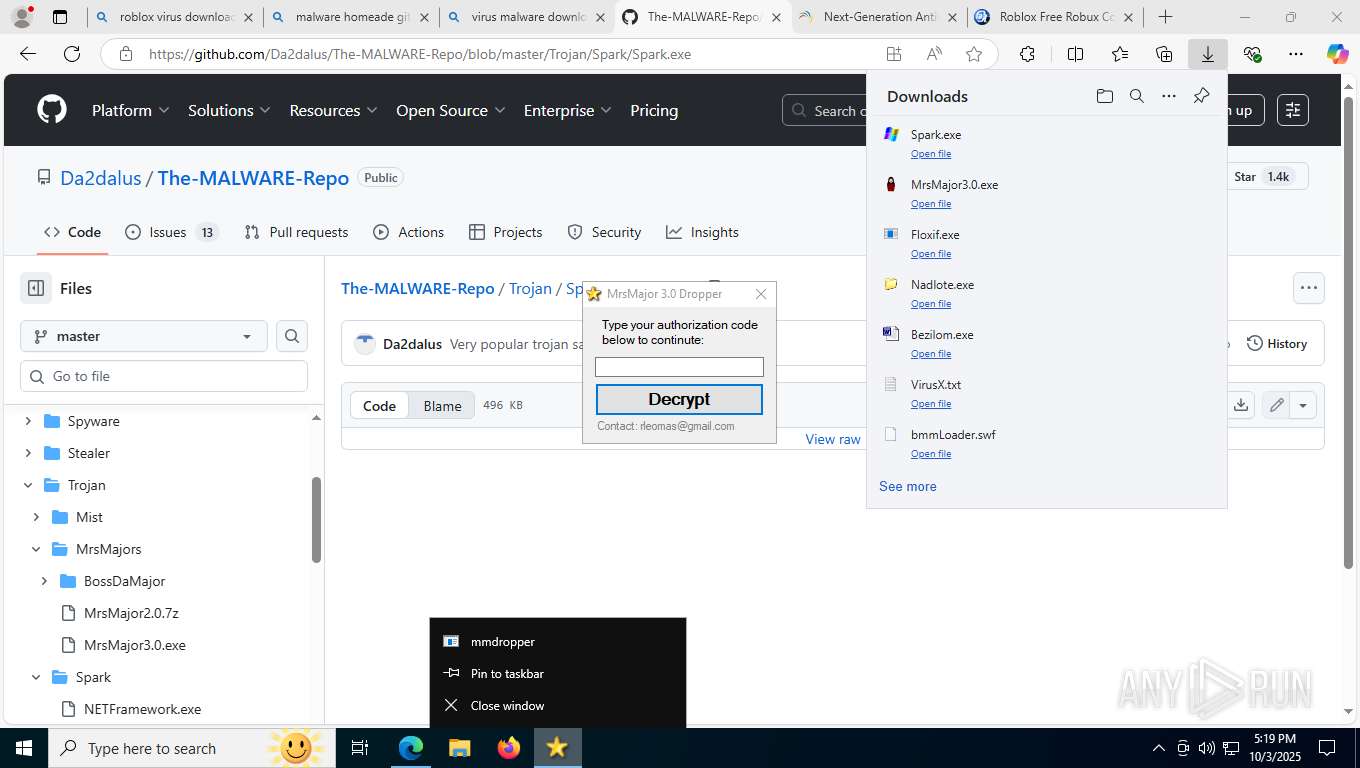Viewport: 1360px width, 768px height.
Task: Open the Windows Start menu
Action: 23,748
